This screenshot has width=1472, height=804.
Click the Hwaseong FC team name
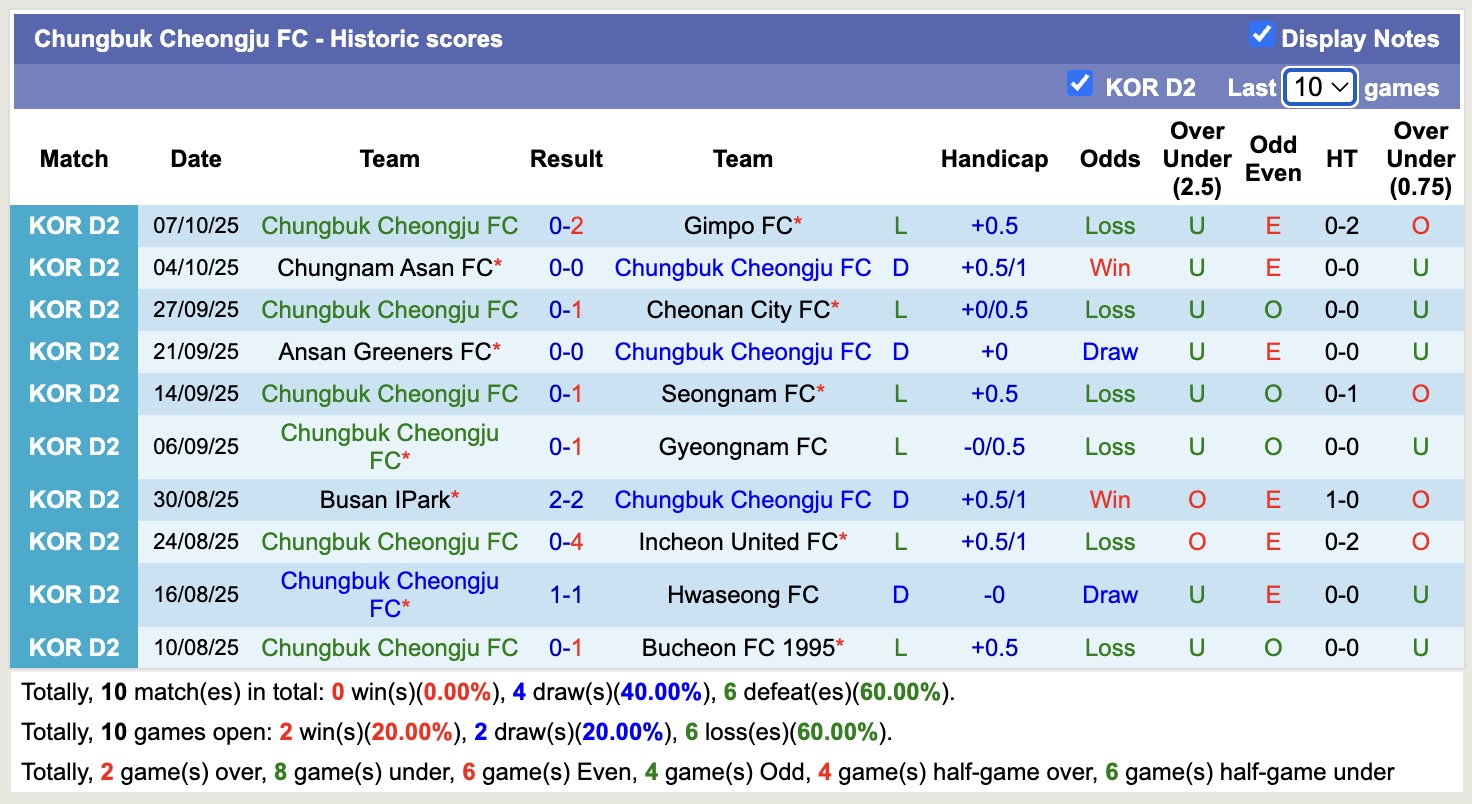[x=743, y=594]
